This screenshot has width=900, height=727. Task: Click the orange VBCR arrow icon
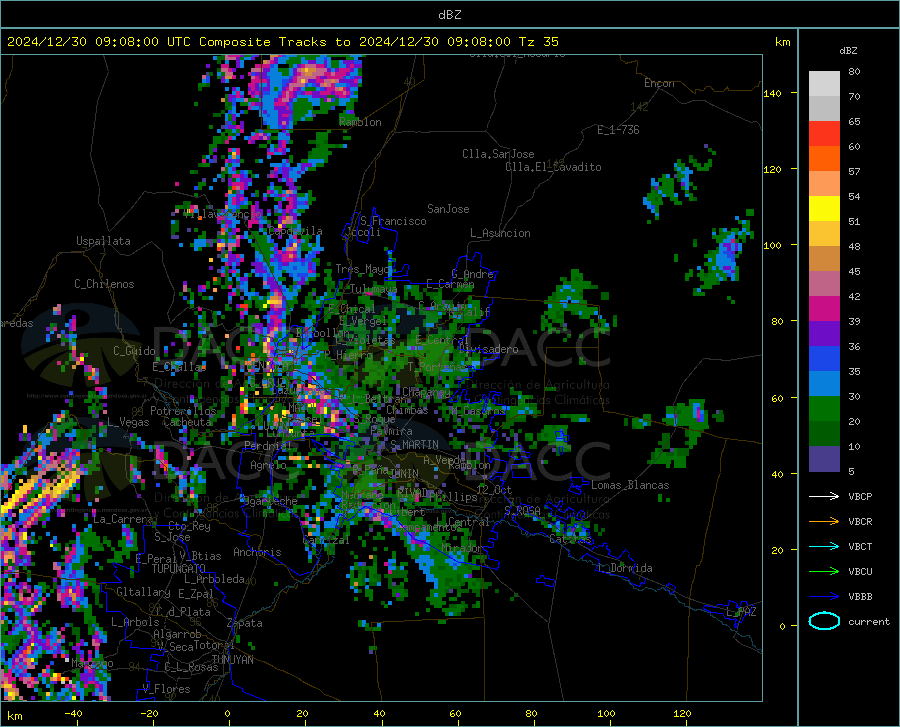[x=824, y=521]
